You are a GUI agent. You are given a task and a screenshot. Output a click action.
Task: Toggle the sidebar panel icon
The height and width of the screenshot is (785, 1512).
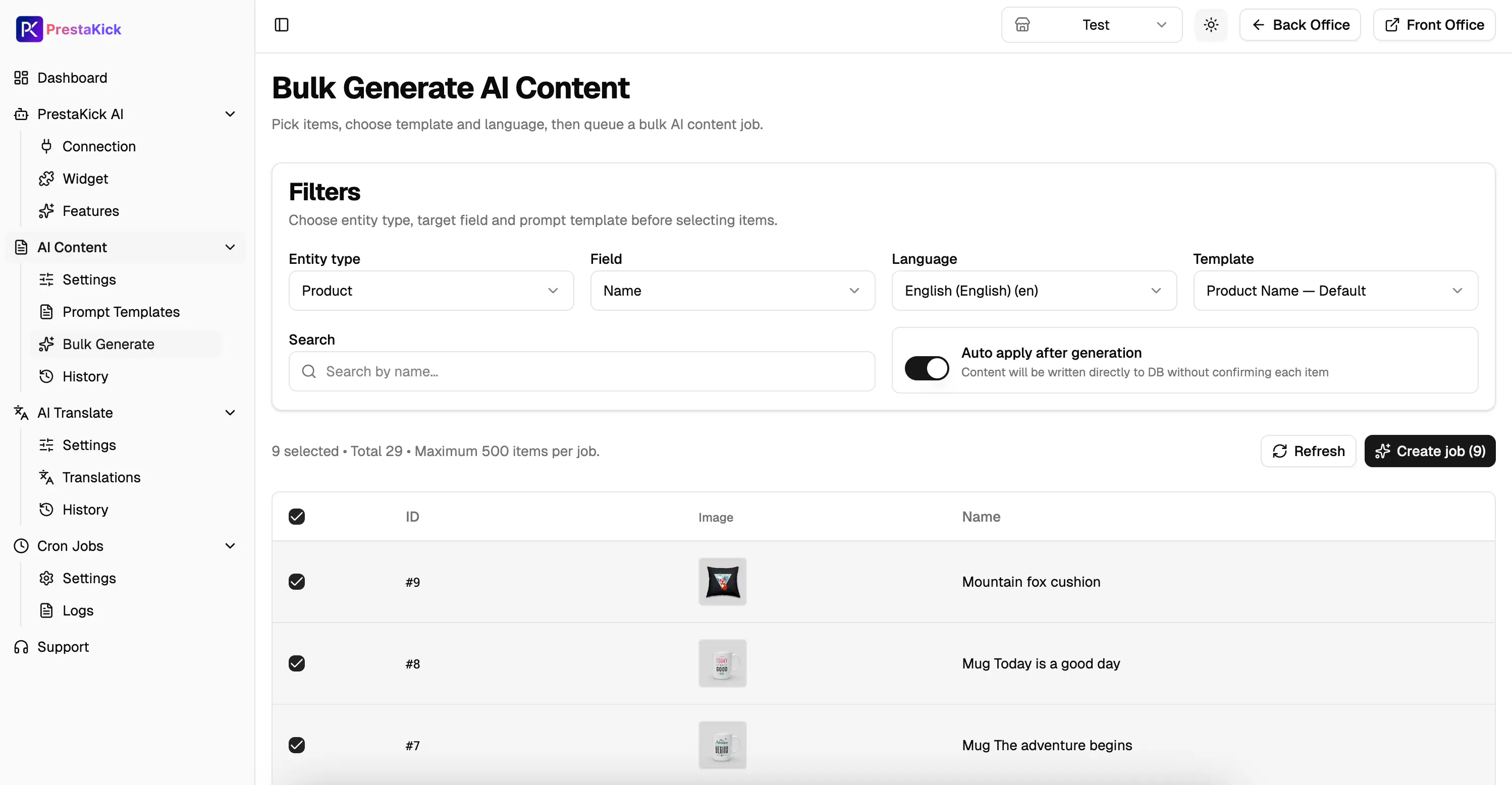[x=282, y=25]
